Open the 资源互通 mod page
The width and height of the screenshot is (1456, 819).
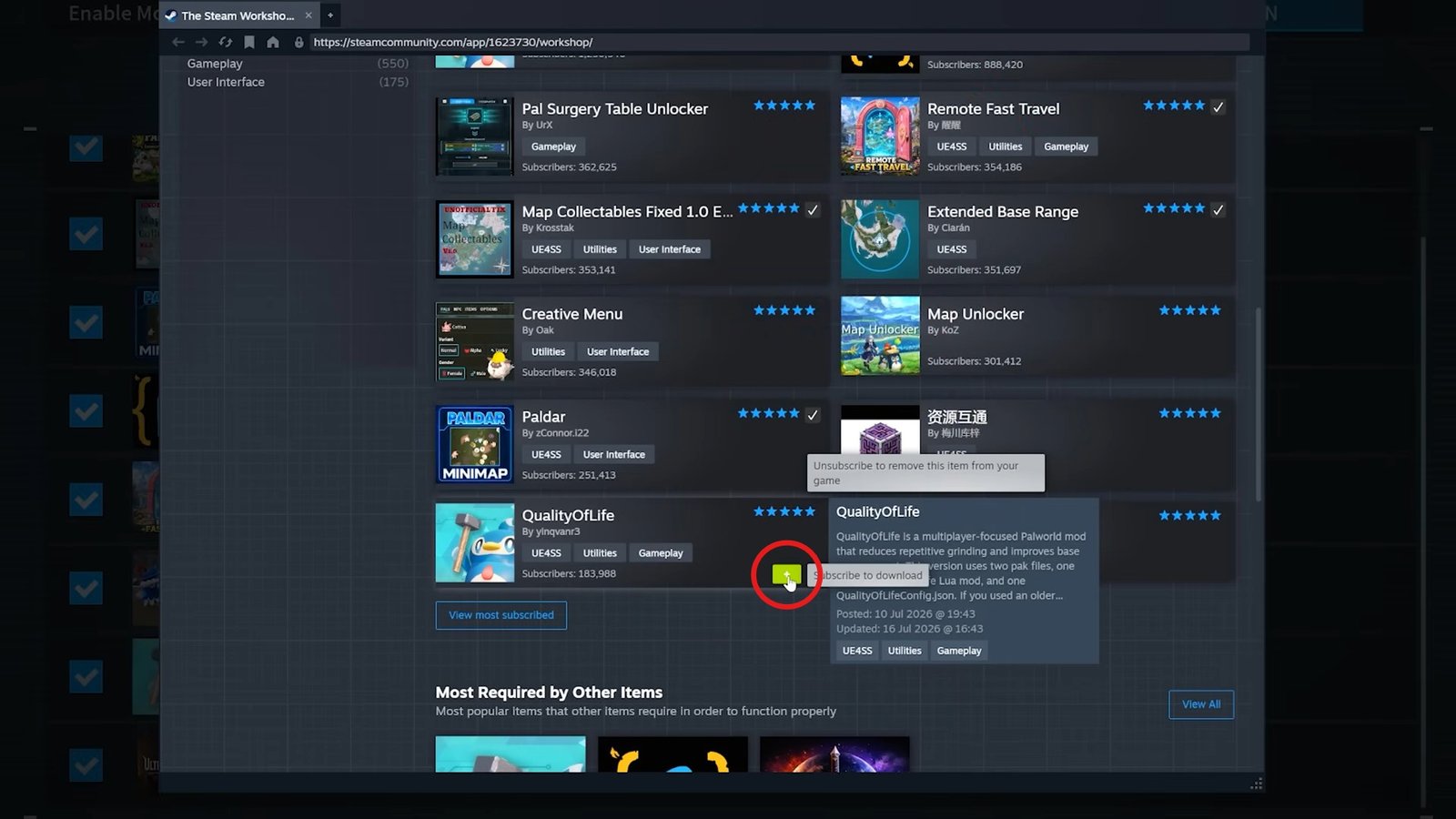click(x=957, y=417)
